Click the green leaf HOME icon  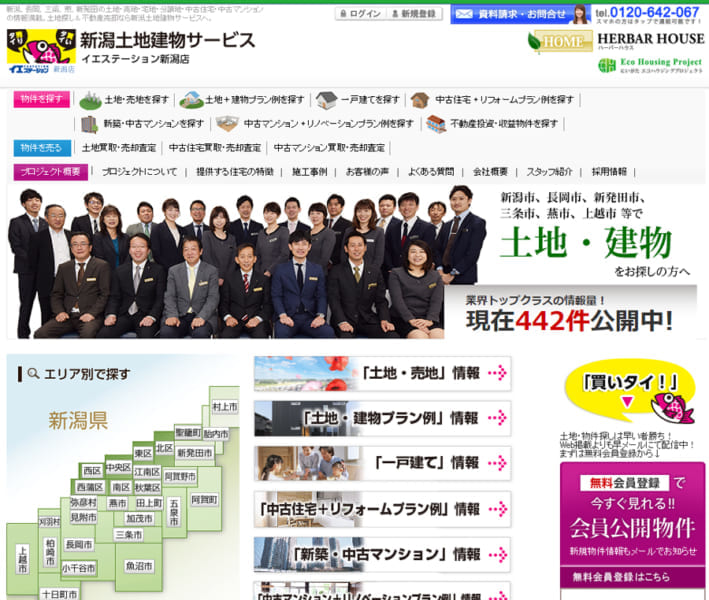pyautogui.click(x=560, y=42)
